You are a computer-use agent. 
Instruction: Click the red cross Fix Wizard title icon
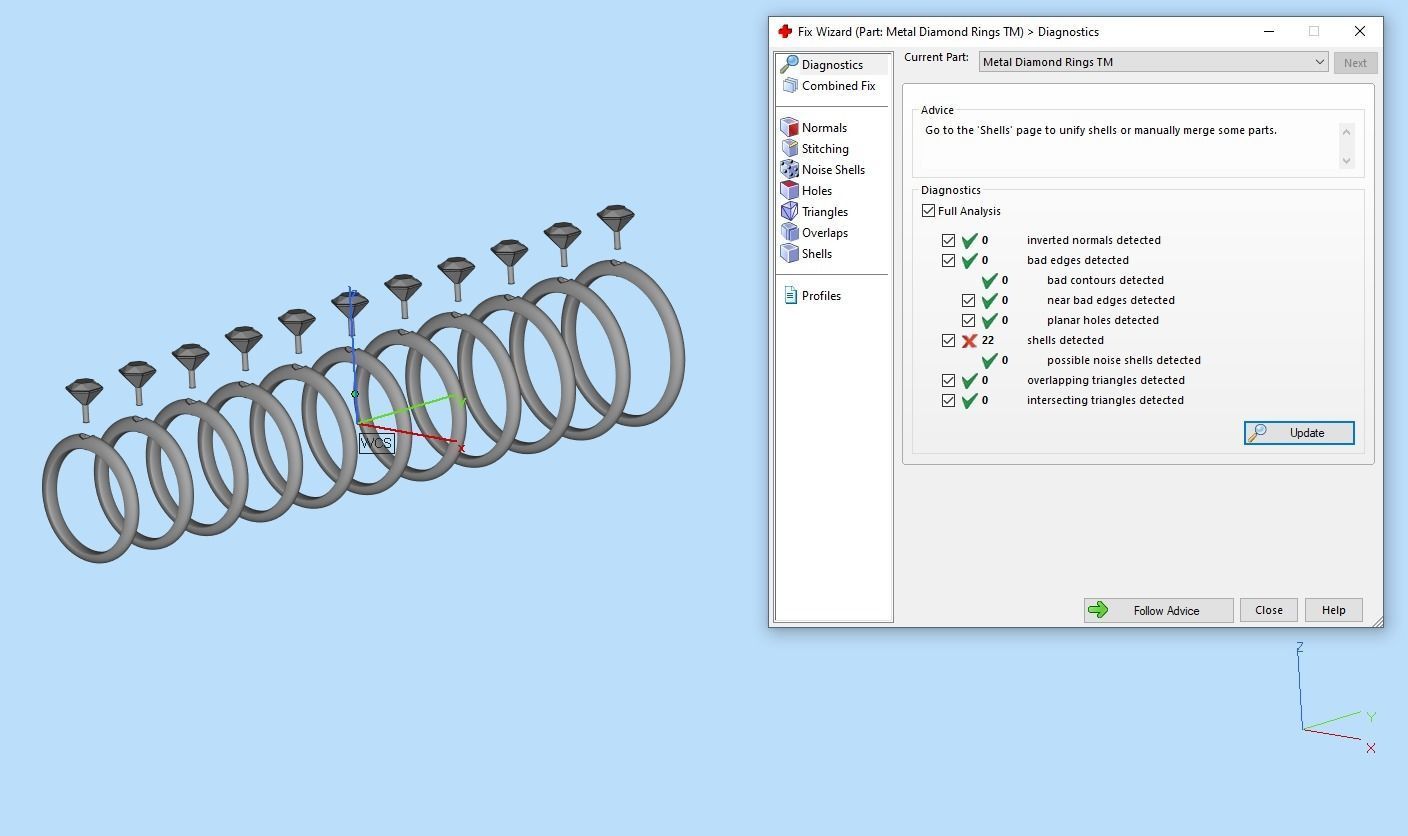[x=785, y=32]
